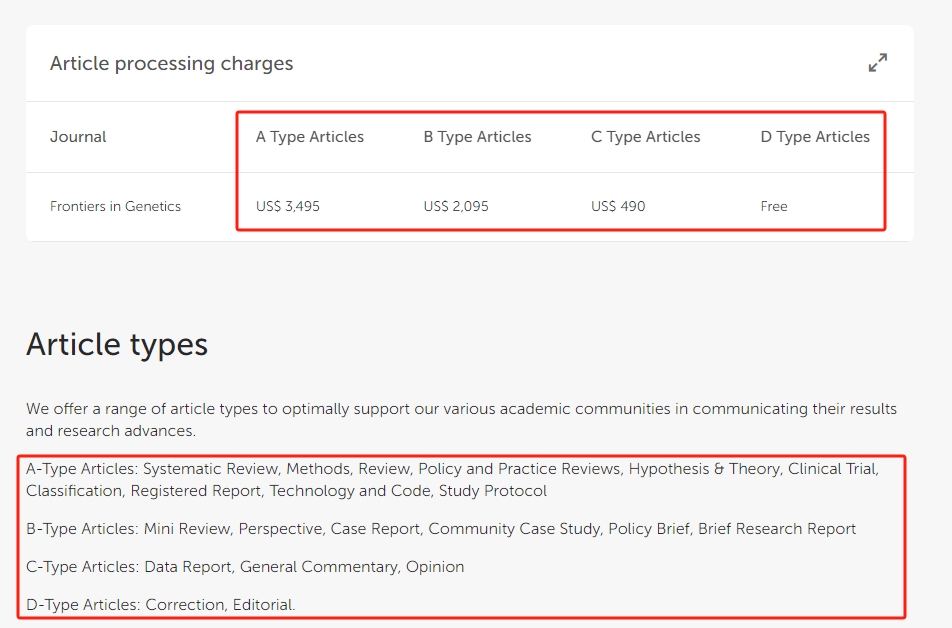Screen dimensions: 952x628
Task: Select the Journal column header
Action: [78, 137]
